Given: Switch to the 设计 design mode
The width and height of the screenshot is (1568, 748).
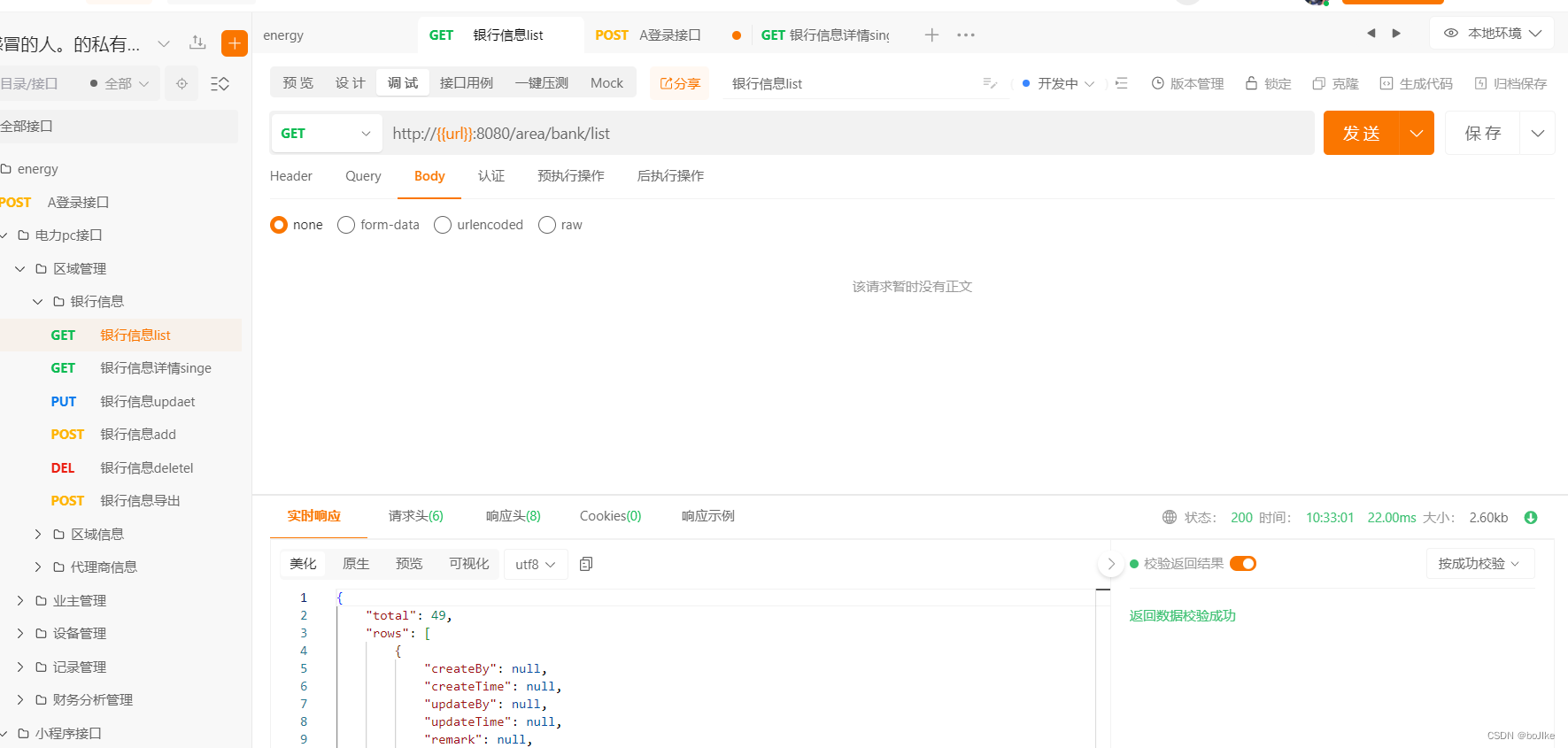Looking at the screenshot, I should point(351,83).
